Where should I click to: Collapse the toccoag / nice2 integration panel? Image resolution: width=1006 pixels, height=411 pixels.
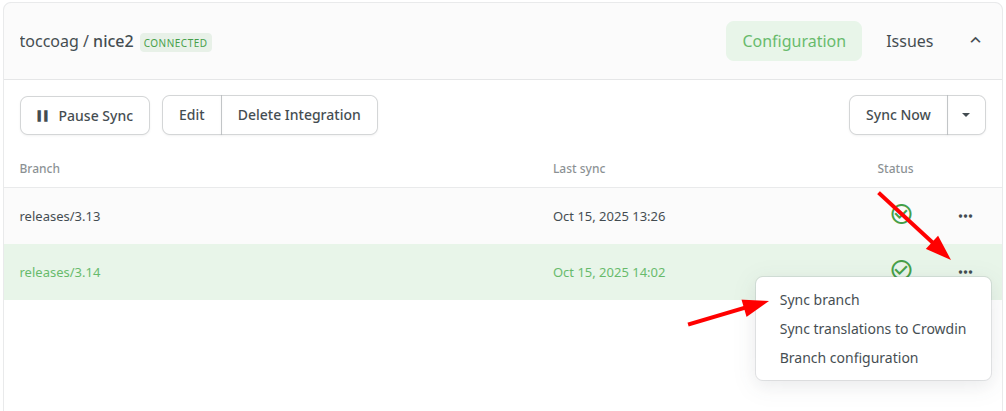click(x=975, y=41)
